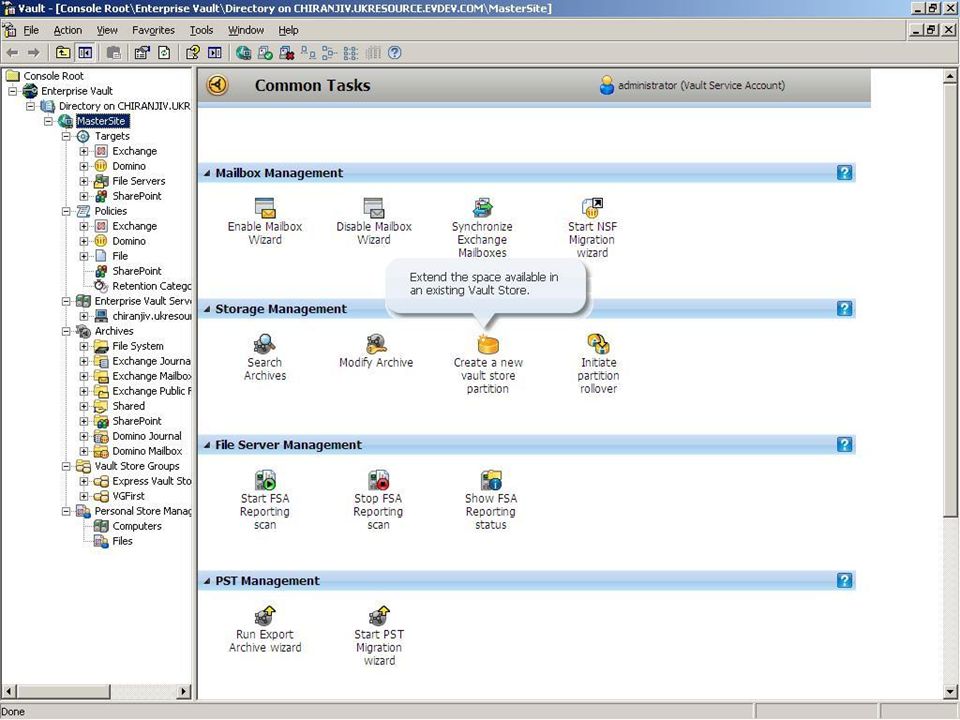The height and width of the screenshot is (720, 960).
Task: Select Domino Mailbox archives node
Action: pos(147,451)
